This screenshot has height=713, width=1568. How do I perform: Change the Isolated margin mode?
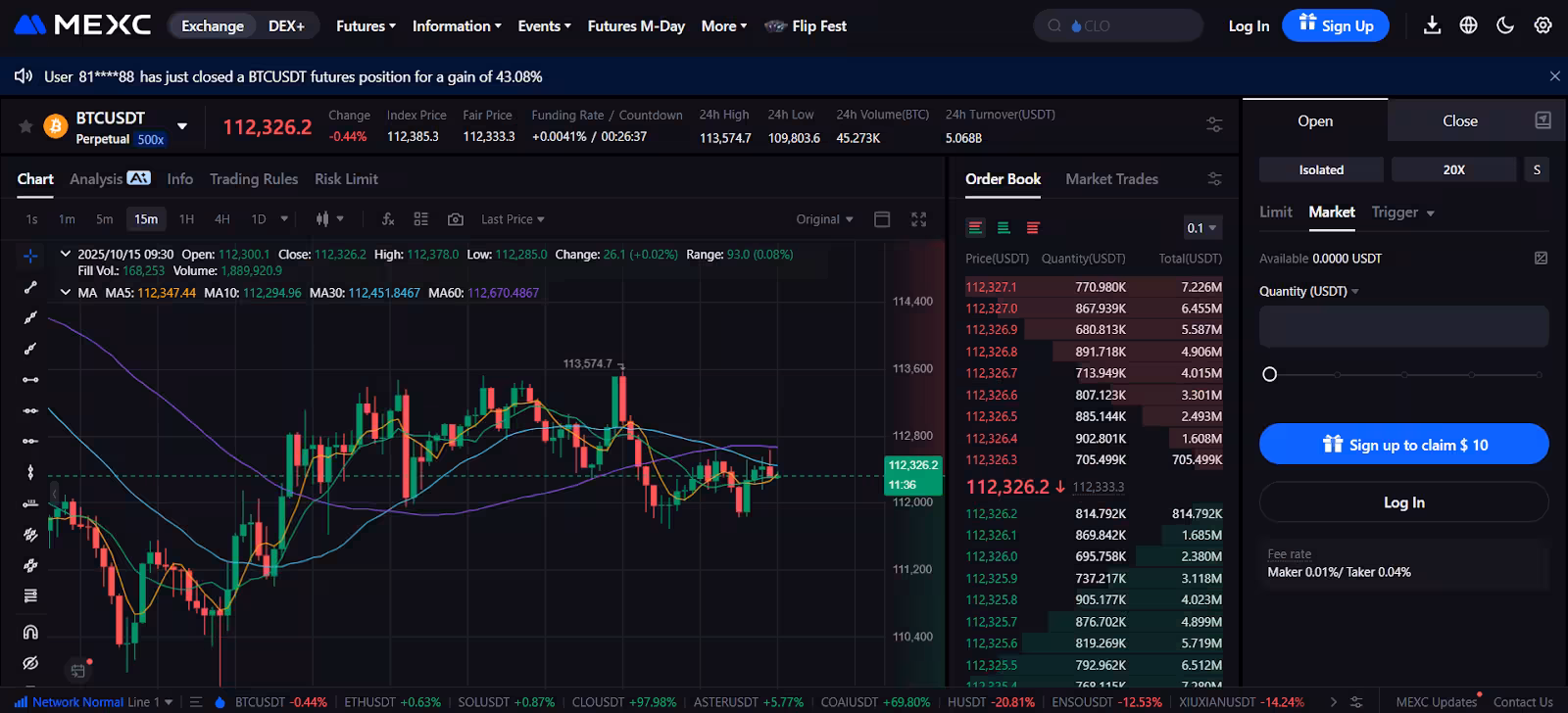pyautogui.click(x=1321, y=169)
